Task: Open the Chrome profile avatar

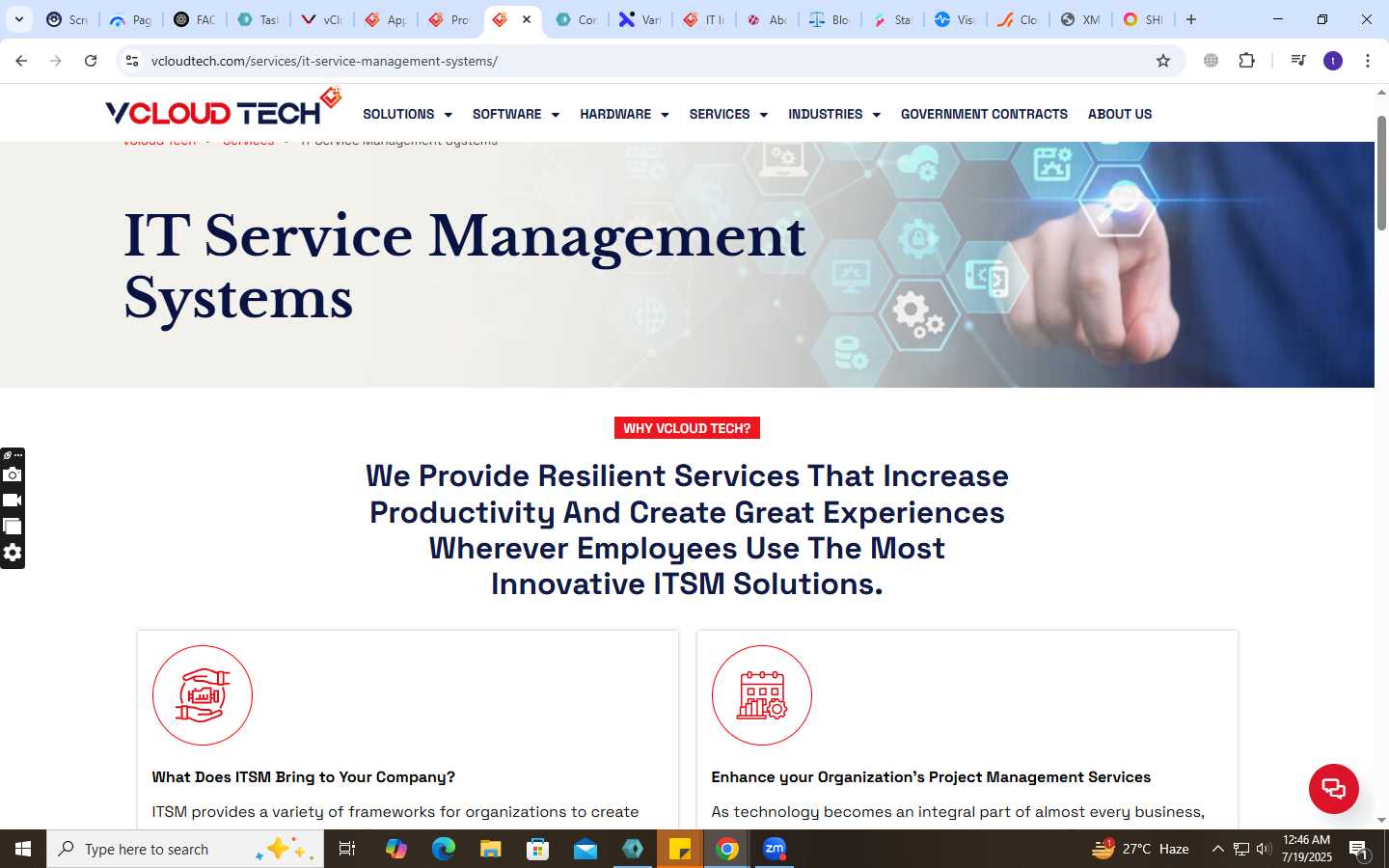Action: click(1333, 61)
